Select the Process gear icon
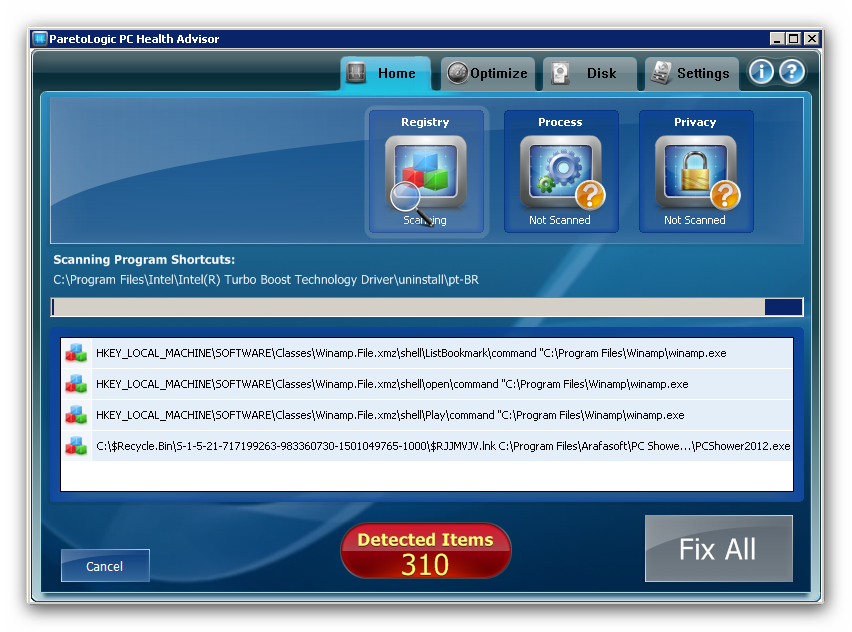Screen dimensions: 852x632 point(561,173)
